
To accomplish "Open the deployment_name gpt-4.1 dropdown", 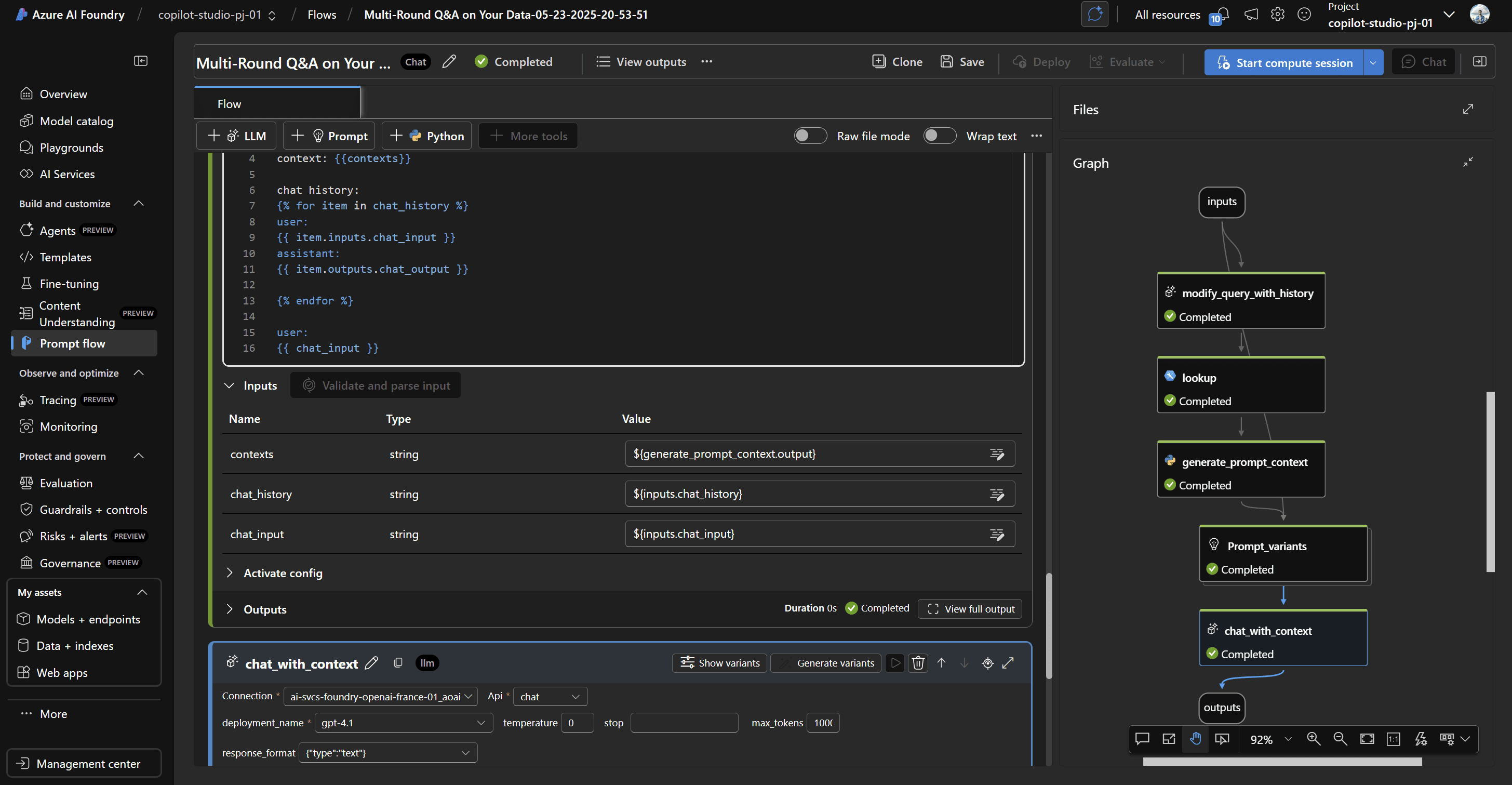I will coord(404,722).
